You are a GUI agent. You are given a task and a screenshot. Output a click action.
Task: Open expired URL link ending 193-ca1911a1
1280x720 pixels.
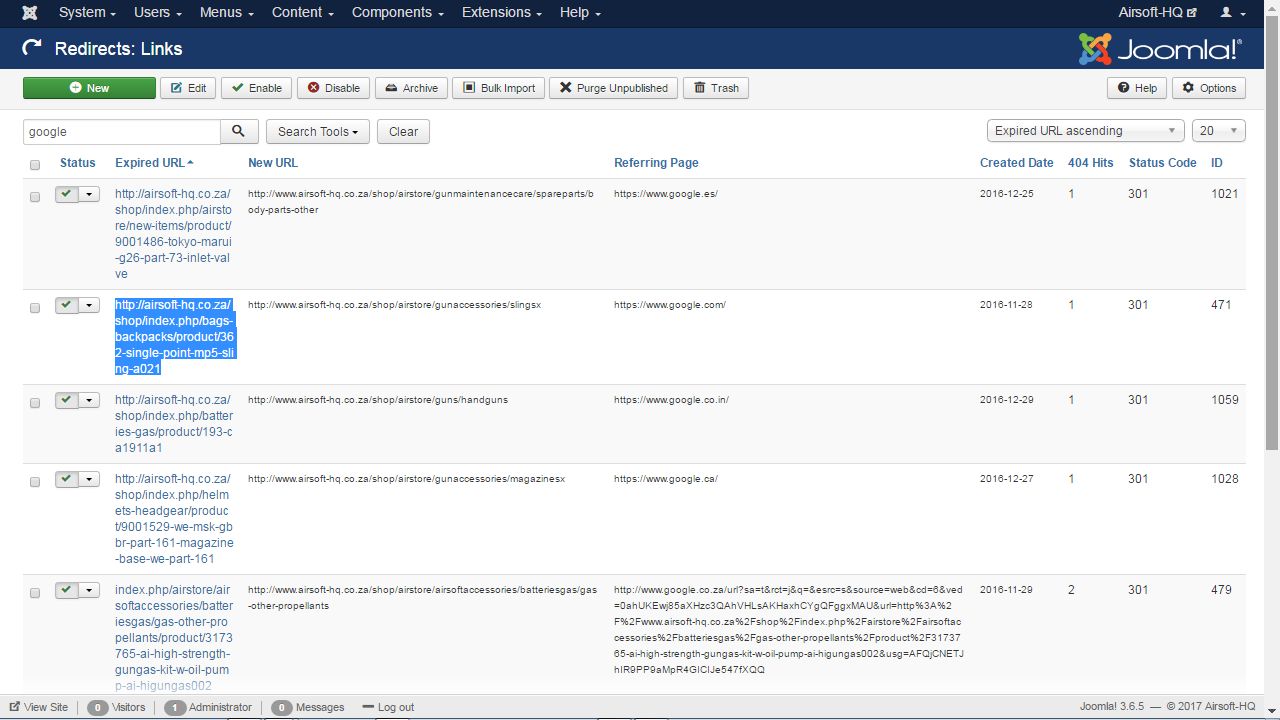coord(173,424)
